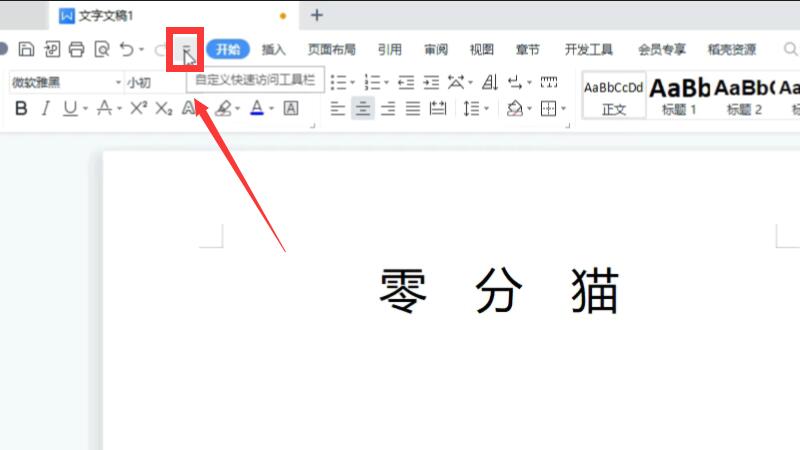Click the Save icon in quick access toolbar
Image resolution: width=800 pixels, height=450 pixels.
27,49
